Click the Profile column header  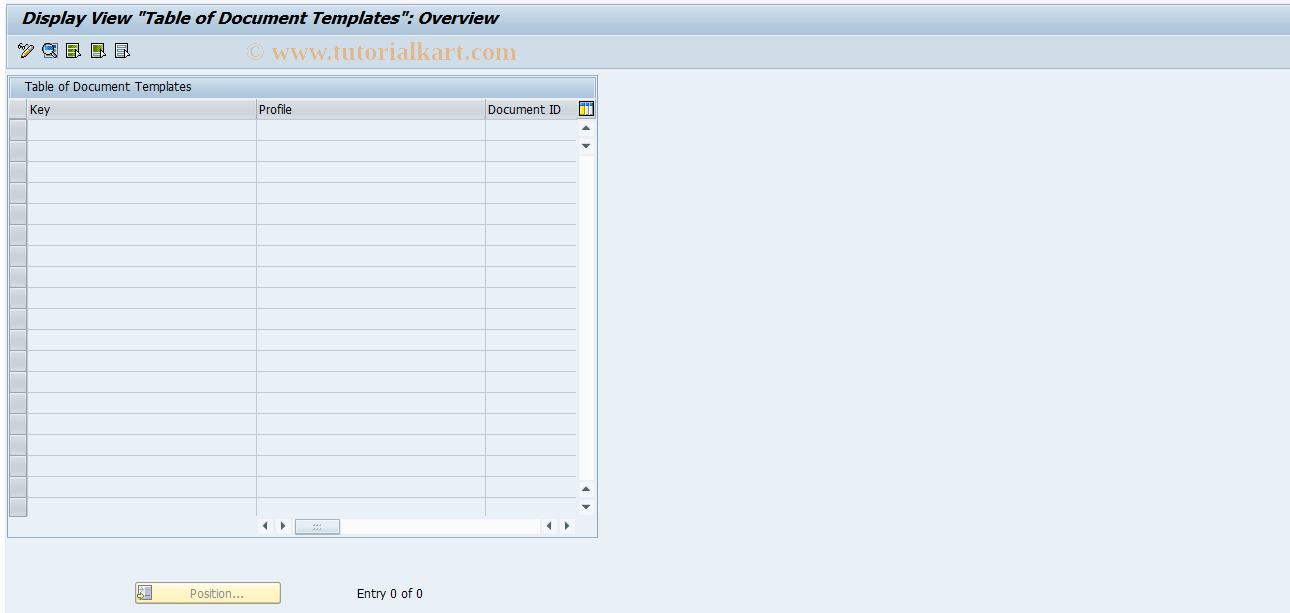click(371, 110)
